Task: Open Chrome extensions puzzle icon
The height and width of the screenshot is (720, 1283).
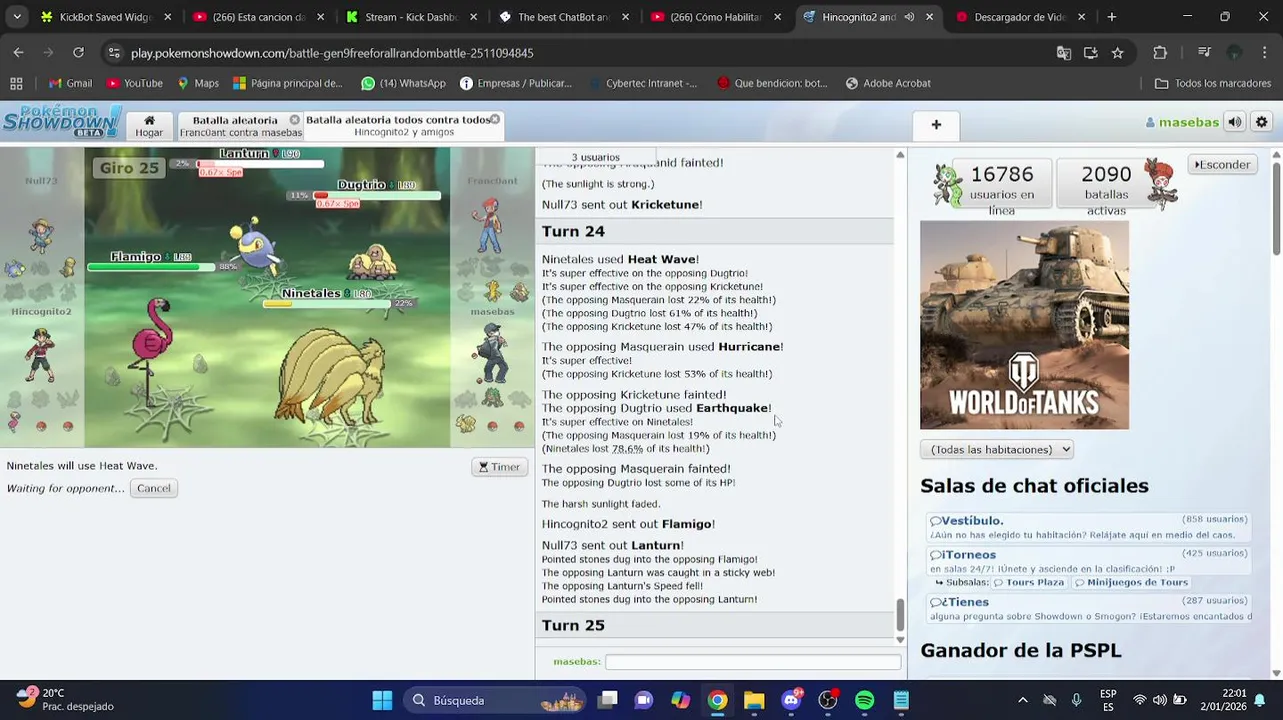Action: [1160, 53]
